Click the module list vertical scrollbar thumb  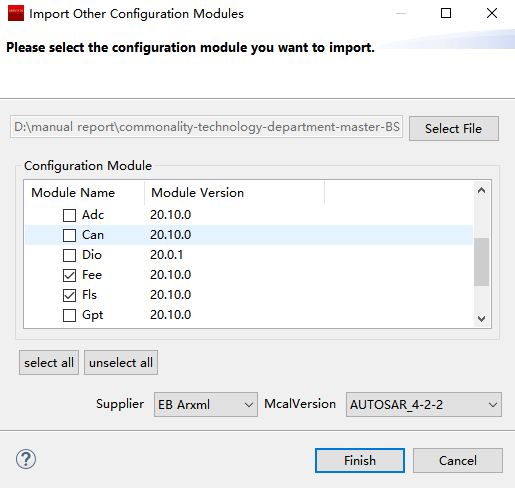pos(481,262)
